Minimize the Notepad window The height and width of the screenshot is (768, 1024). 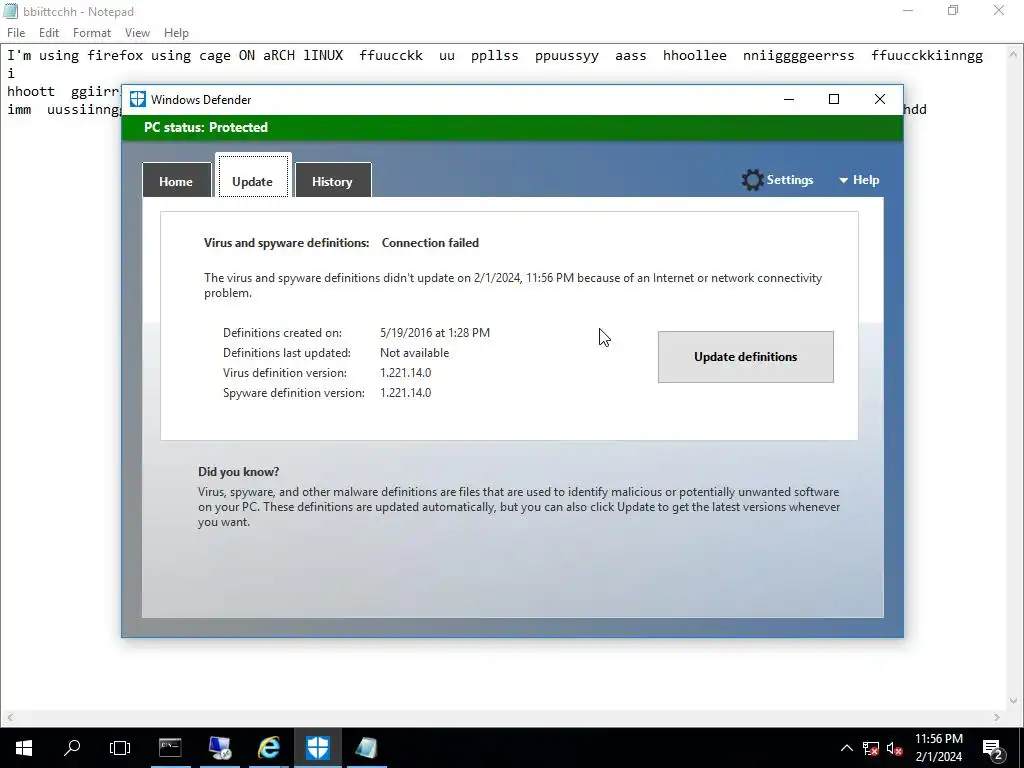(908, 10)
